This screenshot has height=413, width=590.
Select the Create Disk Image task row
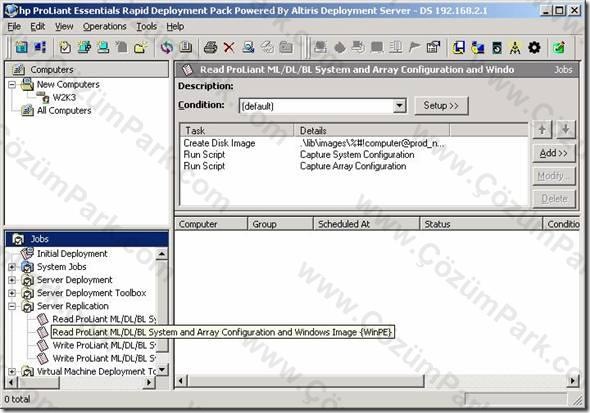click(353, 143)
